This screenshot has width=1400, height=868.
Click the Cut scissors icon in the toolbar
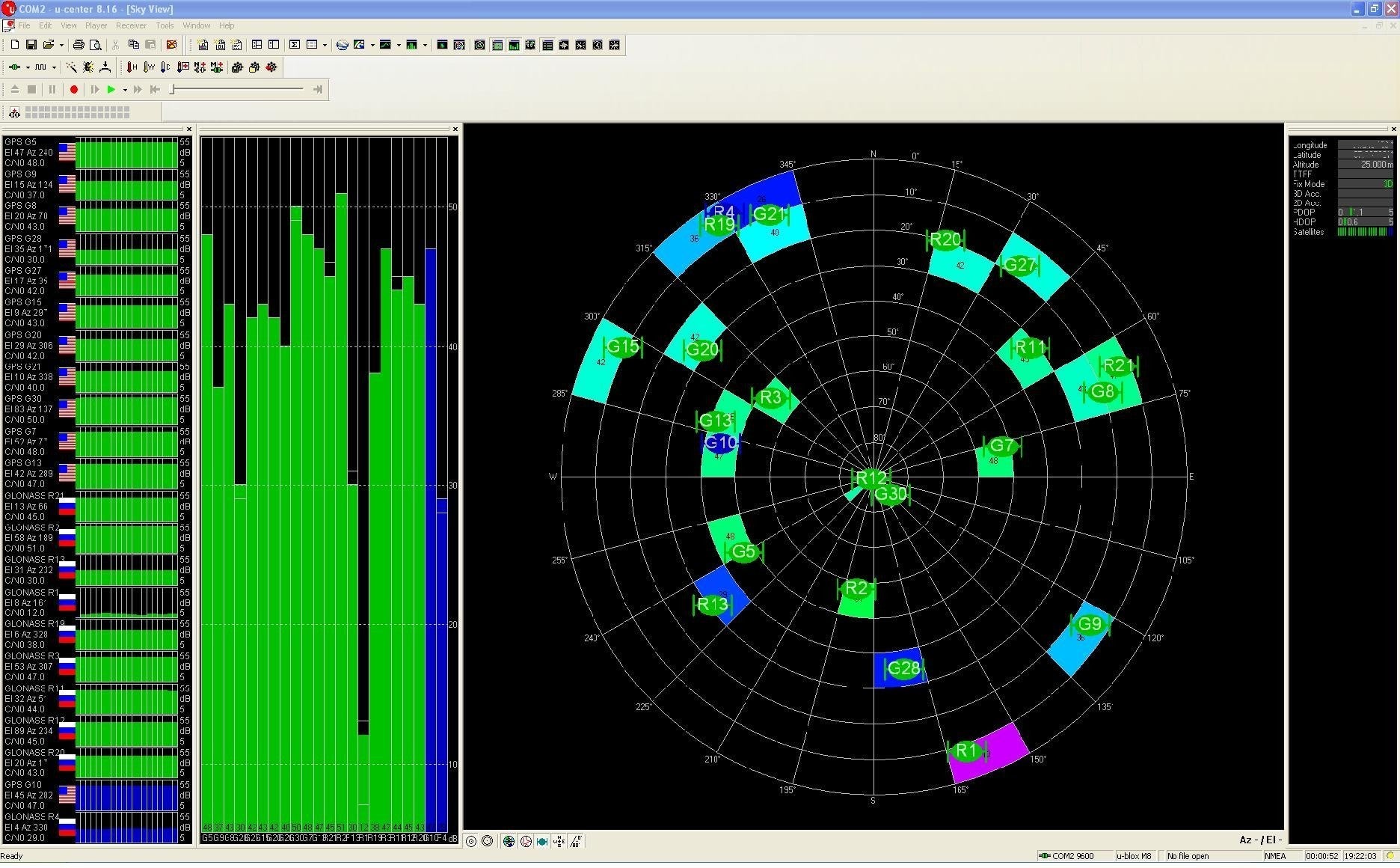point(115,45)
